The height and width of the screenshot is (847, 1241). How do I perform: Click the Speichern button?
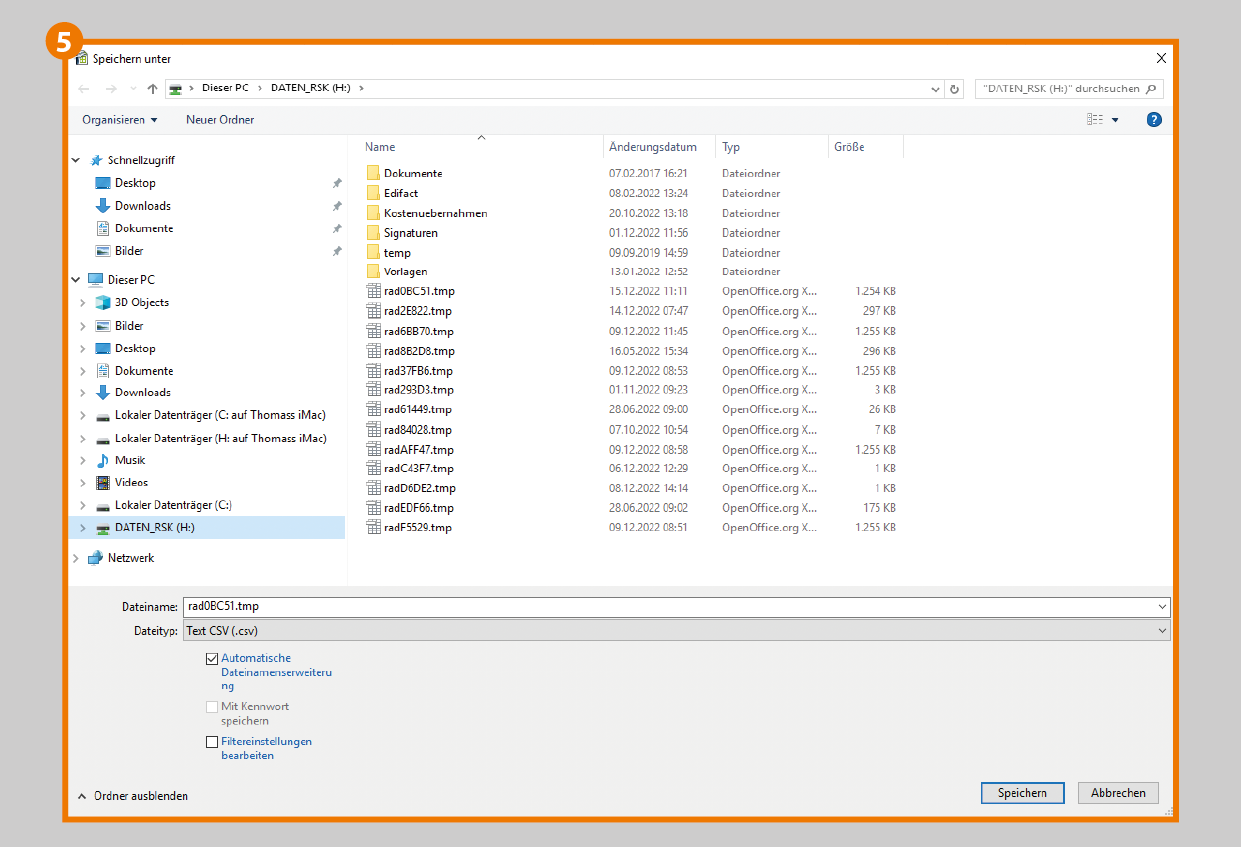click(x=1022, y=793)
